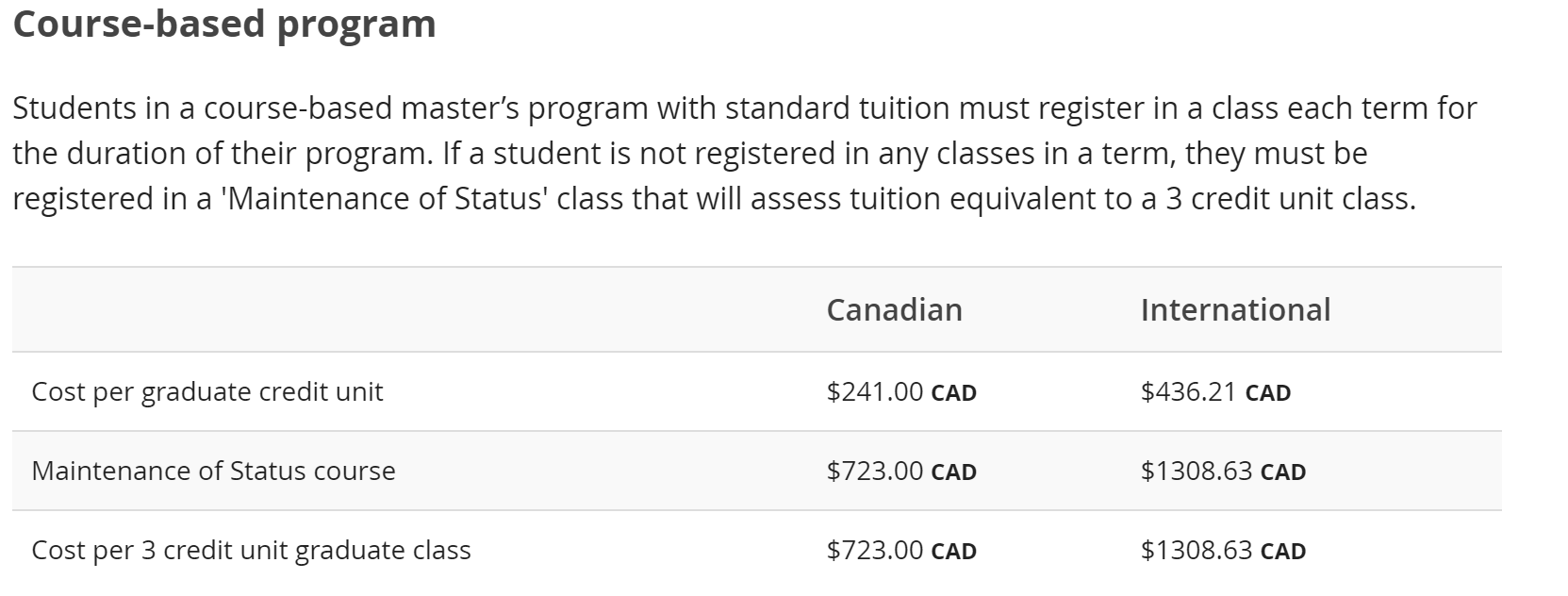Click Canadian 3 credit unit class $723.00 cell

point(900,550)
